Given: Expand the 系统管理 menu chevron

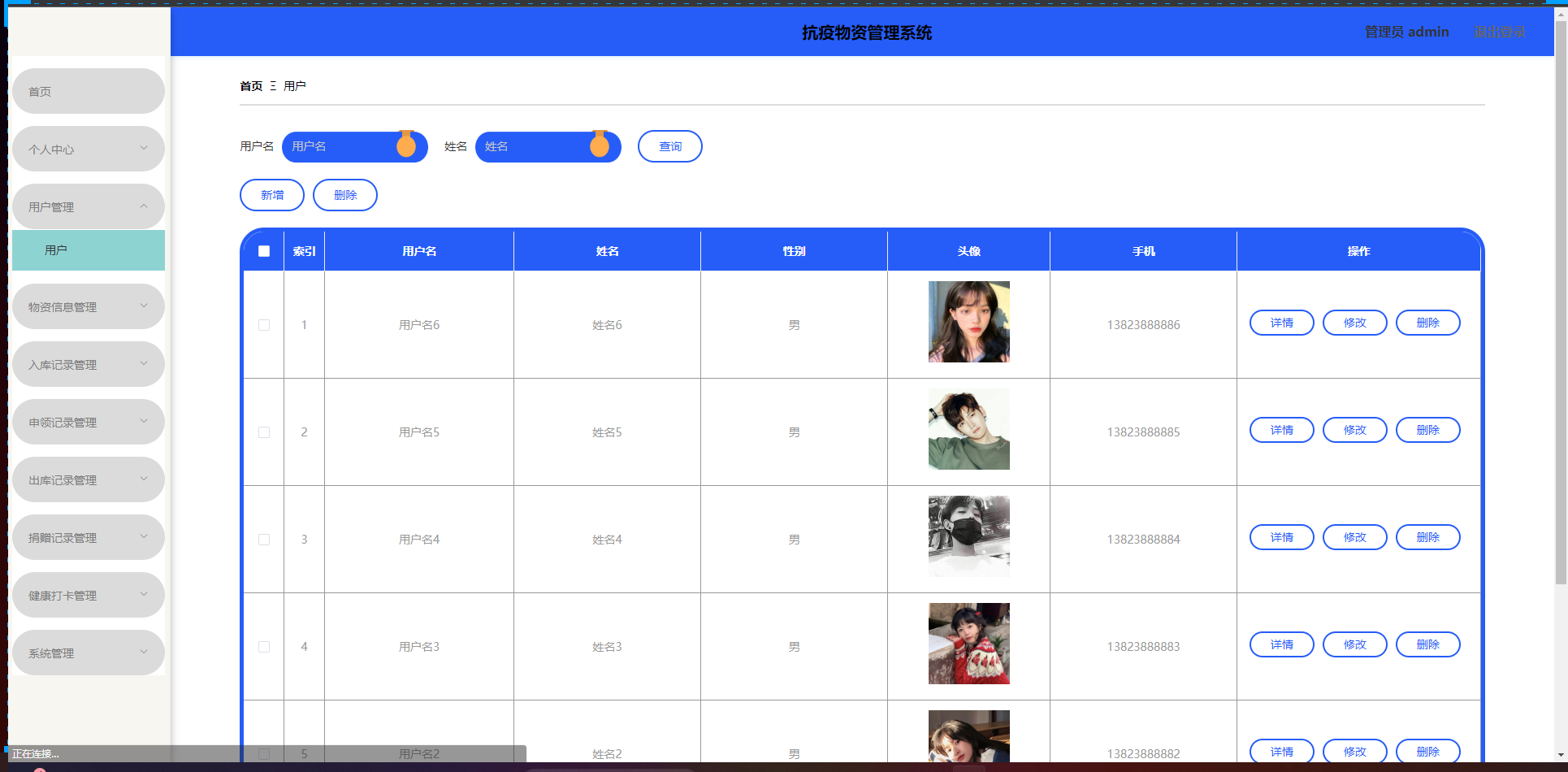Looking at the screenshot, I should coord(144,653).
